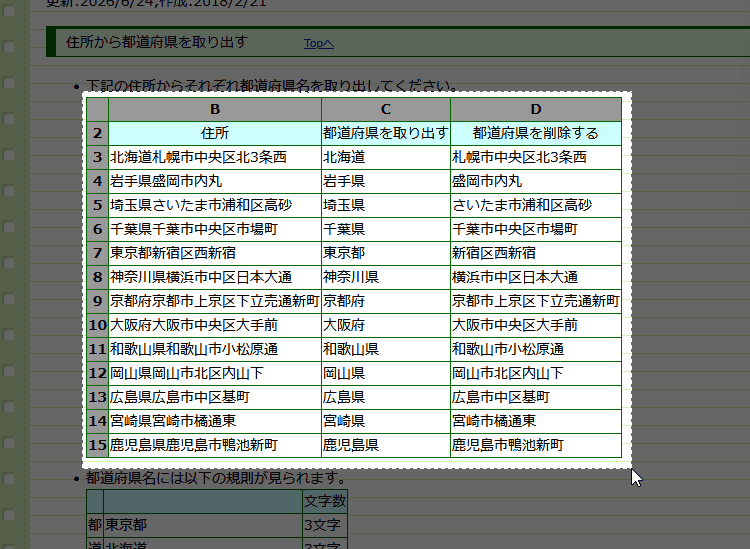Click row header 3
750x549 pixels.
[98, 157]
